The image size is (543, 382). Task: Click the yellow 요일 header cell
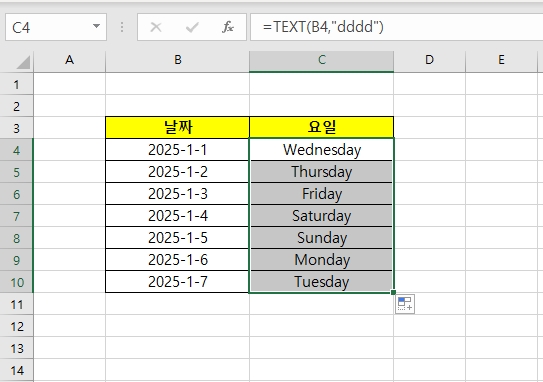coord(321,127)
